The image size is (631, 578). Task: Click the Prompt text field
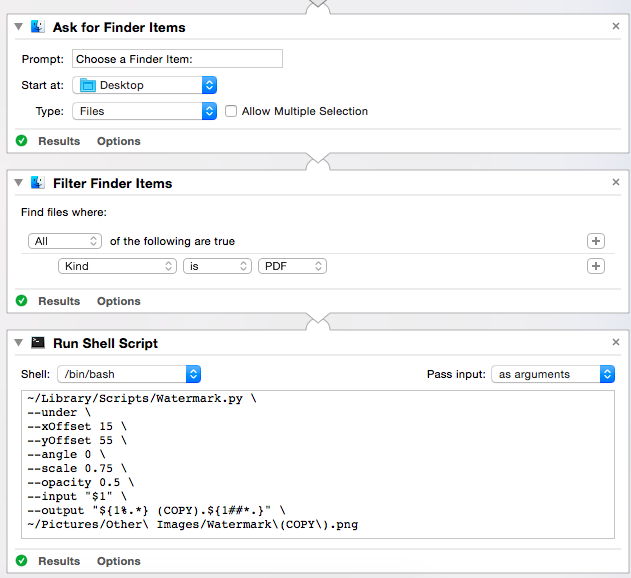tap(177, 59)
